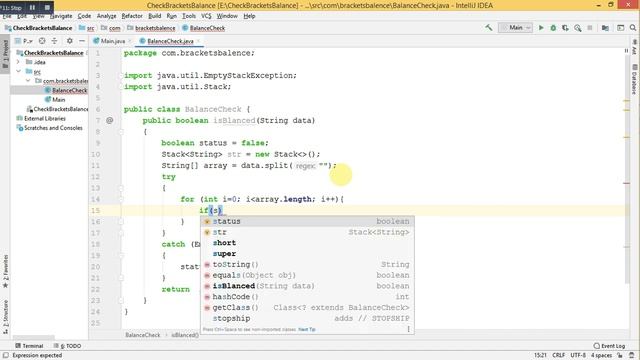Viewport: 640px width, 360px height.
Task: Stop the screen recording with the square button
Action: (47, 7)
